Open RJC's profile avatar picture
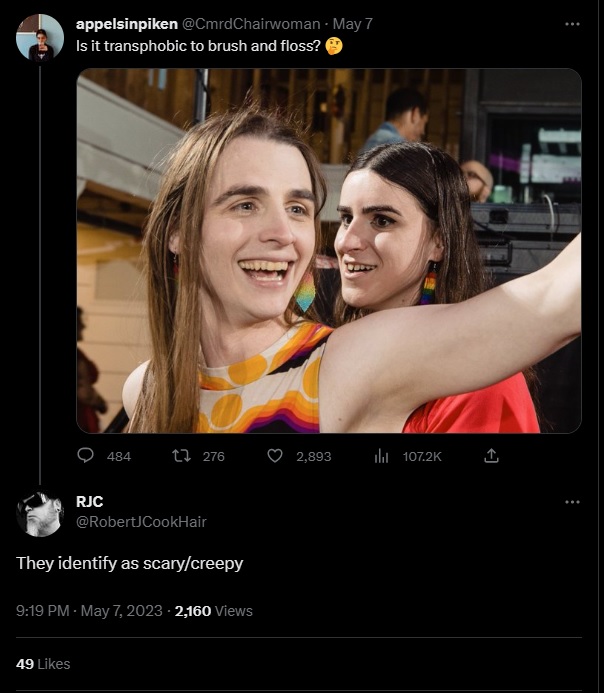Screen dimensions: 604x693 (x=40, y=513)
